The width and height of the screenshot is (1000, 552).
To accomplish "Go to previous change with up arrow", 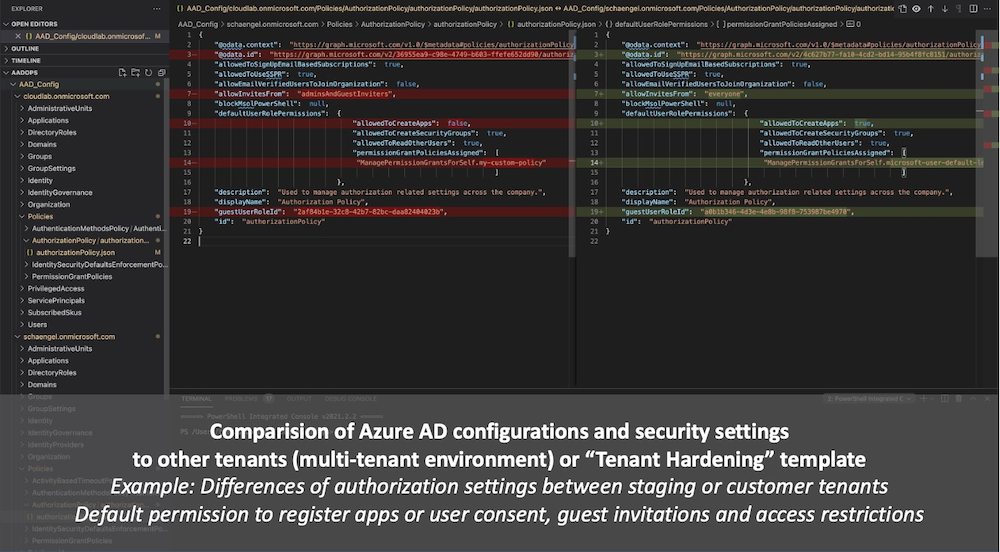I will (930, 9).
